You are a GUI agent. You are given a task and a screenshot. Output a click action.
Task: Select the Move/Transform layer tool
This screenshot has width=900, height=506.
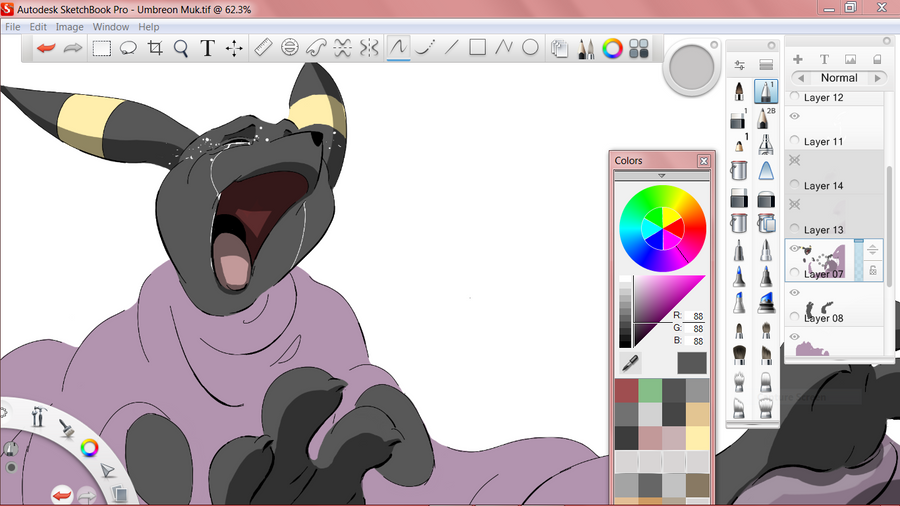tap(234, 48)
